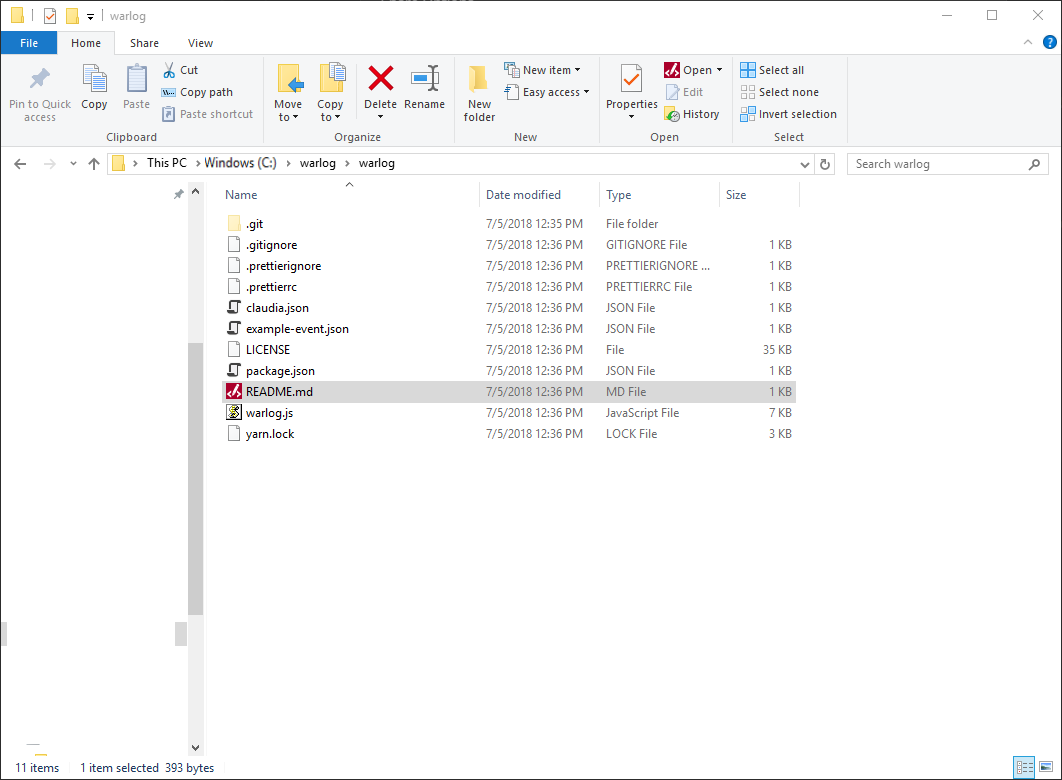
Task: Click Invert selection in the ribbon
Action: click(788, 114)
